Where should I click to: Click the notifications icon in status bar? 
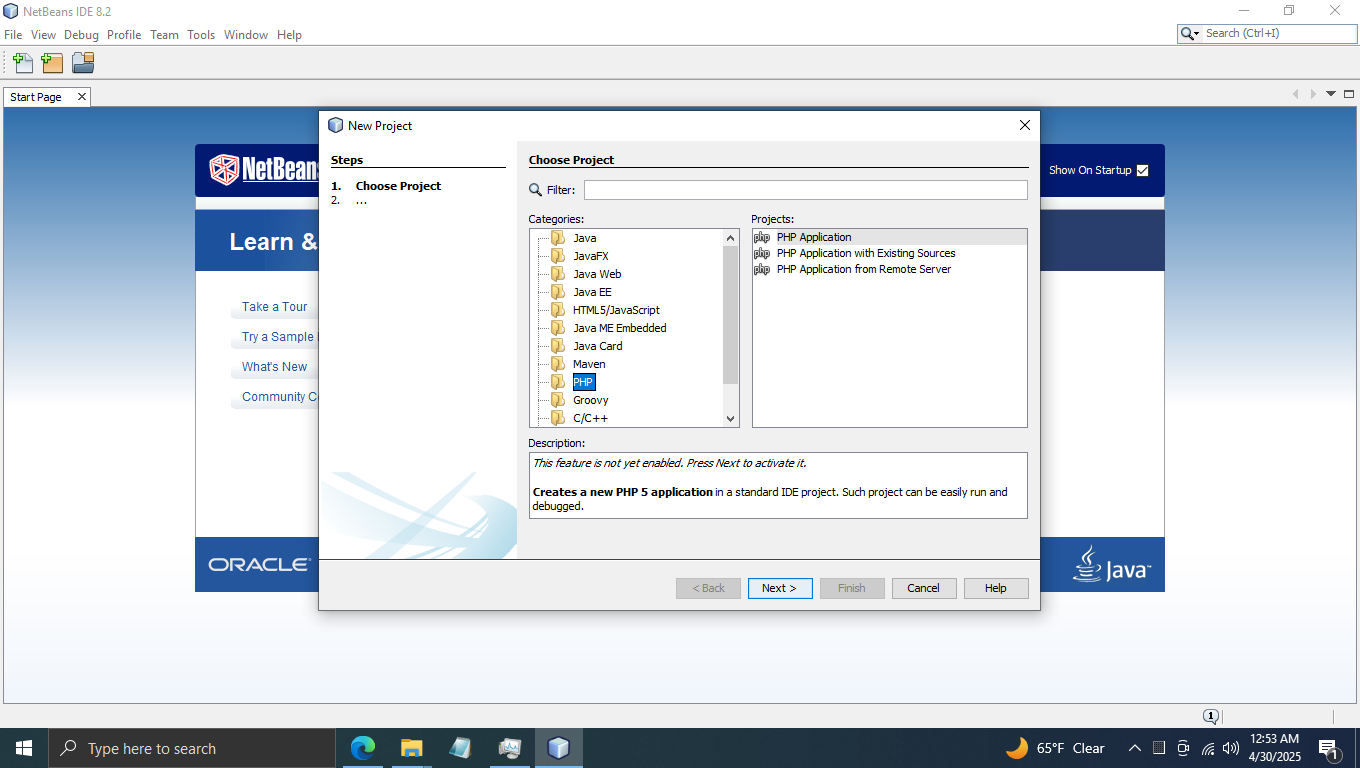(x=1210, y=716)
